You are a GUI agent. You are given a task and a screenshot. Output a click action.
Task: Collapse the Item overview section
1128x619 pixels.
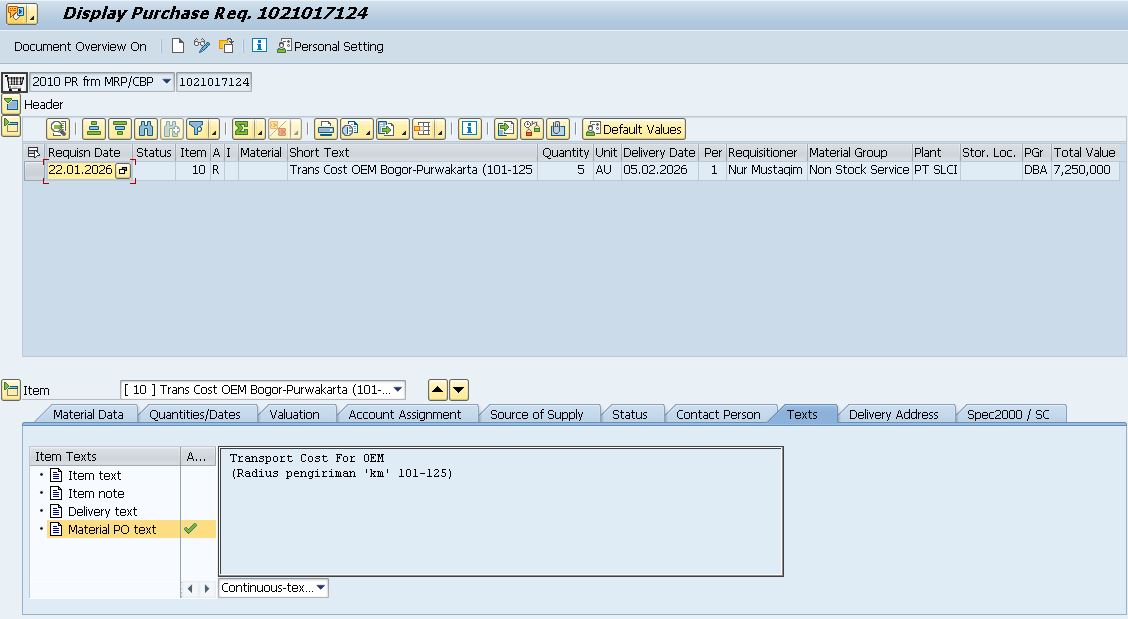click(x=11, y=126)
